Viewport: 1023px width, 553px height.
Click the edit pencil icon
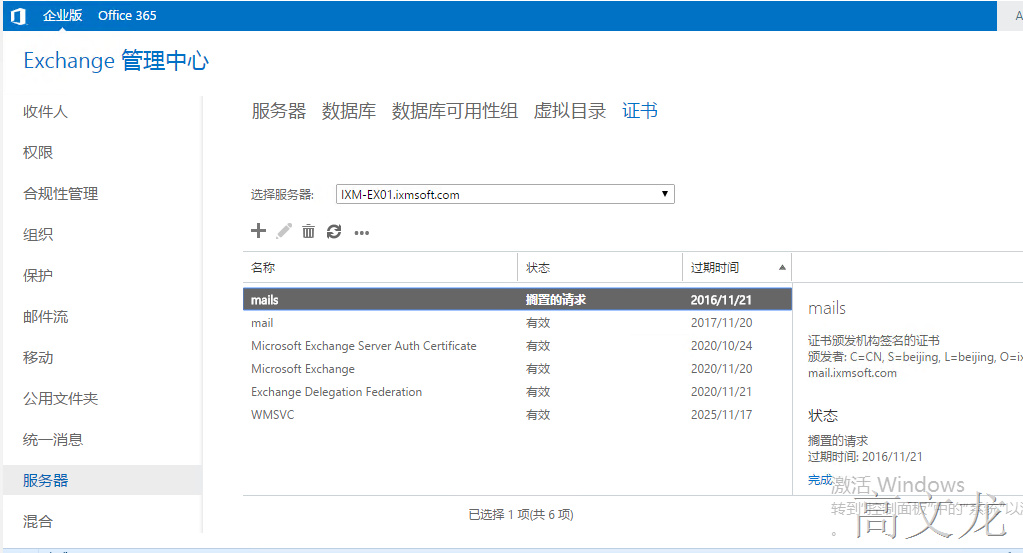(x=284, y=231)
